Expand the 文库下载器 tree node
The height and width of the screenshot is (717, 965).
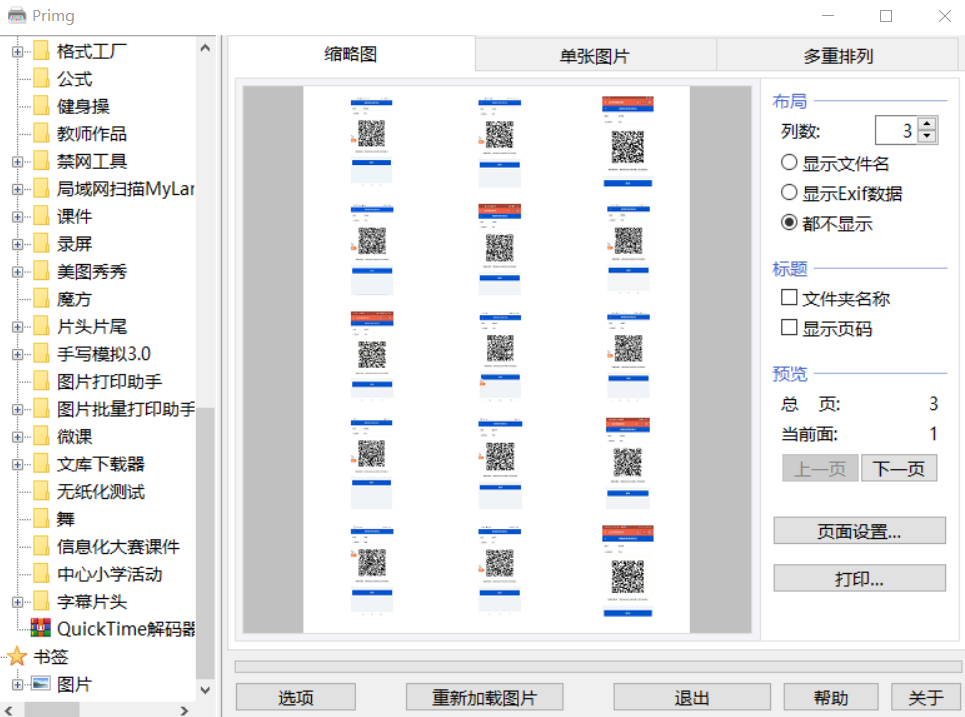pos(17,465)
